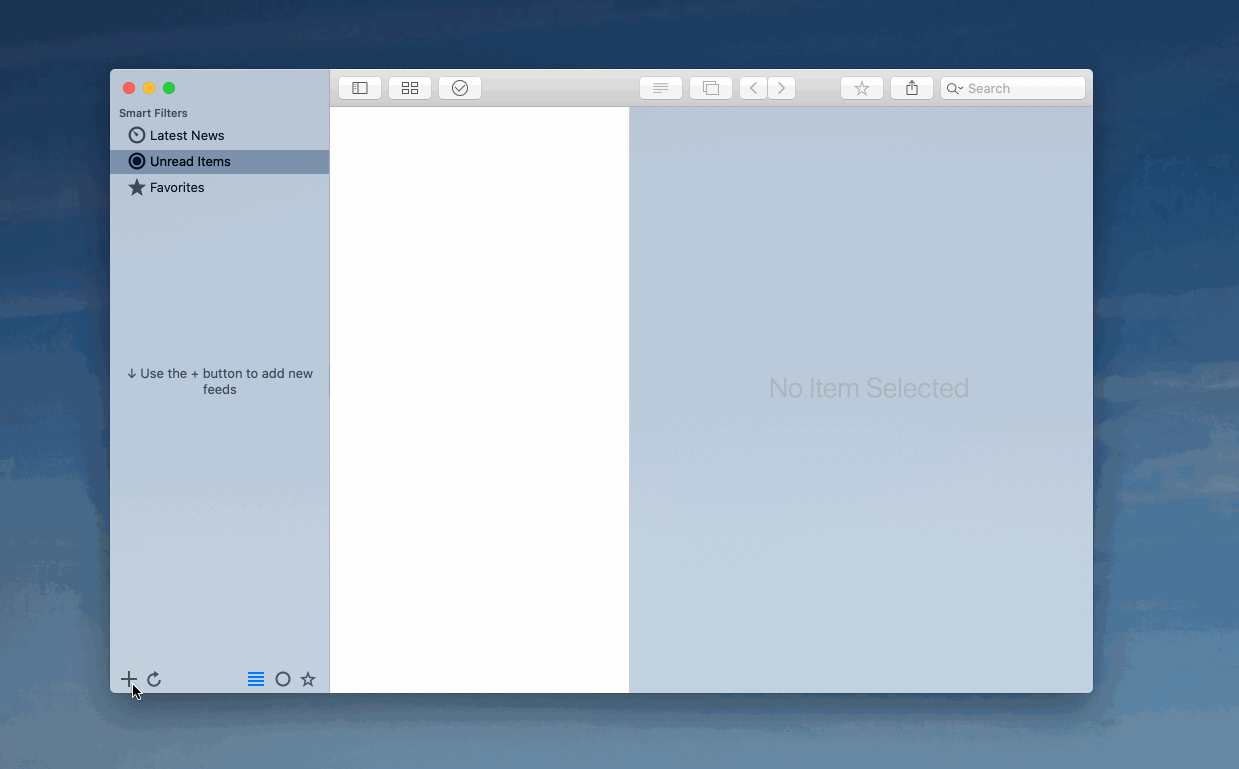
Task: Select the Latest News smart filter
Action: click(220, 135)
